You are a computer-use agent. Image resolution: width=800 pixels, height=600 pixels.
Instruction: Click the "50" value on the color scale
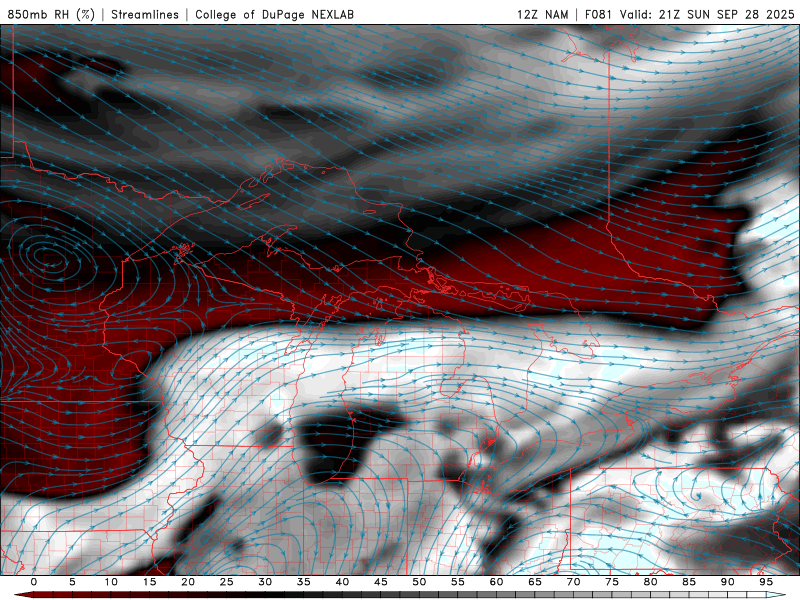[419, 582]
